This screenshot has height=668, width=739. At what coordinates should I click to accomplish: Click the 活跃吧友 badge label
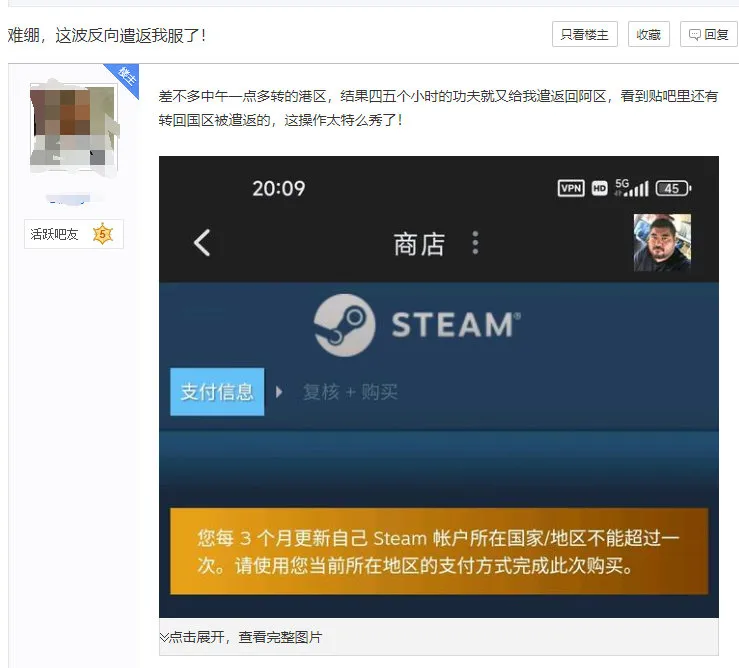point(54,234)
